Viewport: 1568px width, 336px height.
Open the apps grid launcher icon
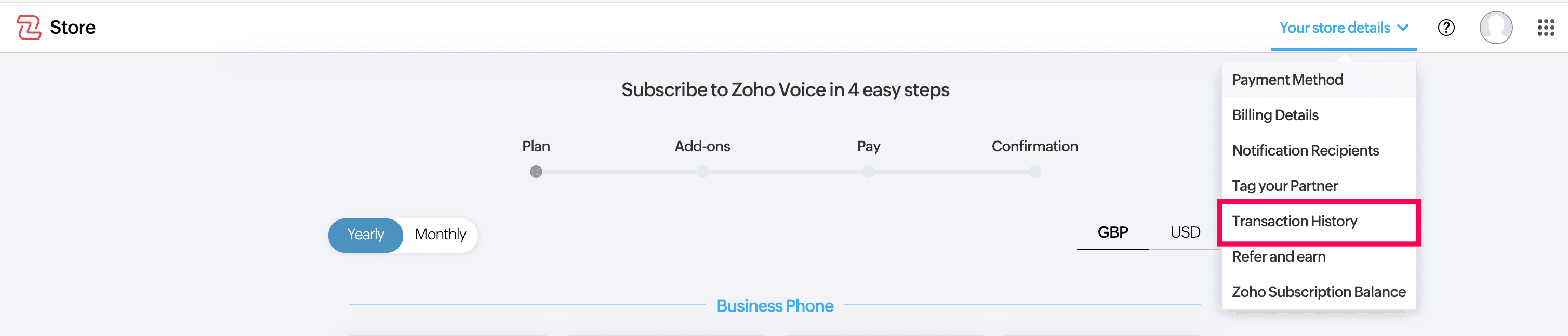coord(1546,28)
